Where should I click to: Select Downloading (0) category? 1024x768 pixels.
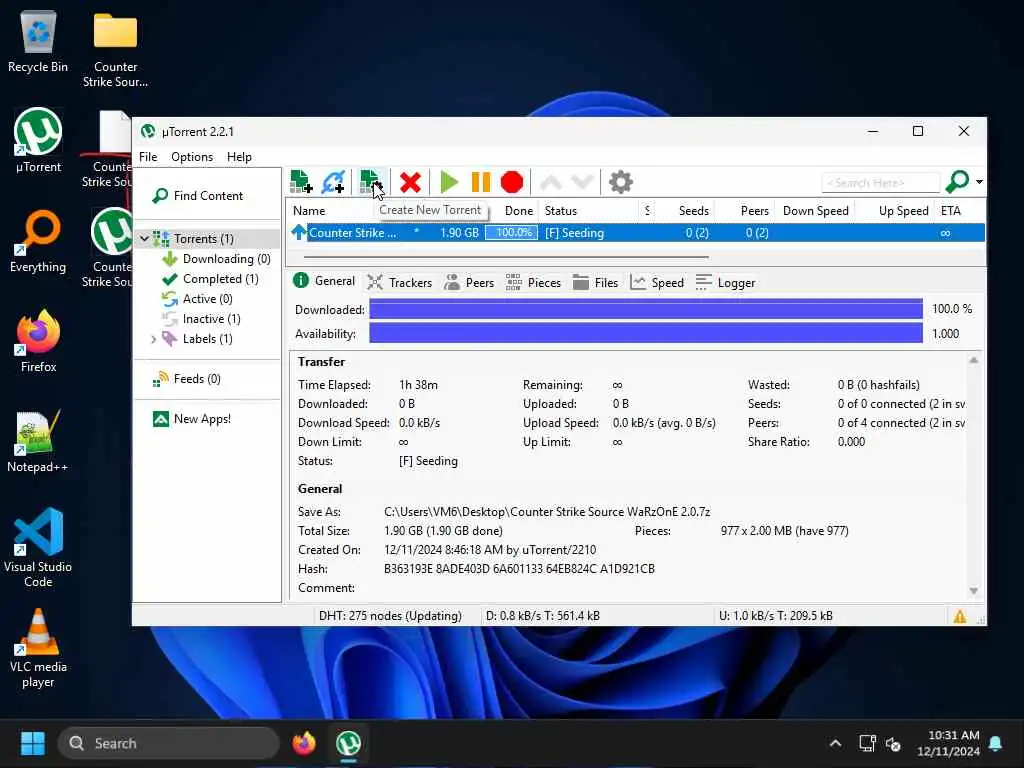click(x=226, y=259)
